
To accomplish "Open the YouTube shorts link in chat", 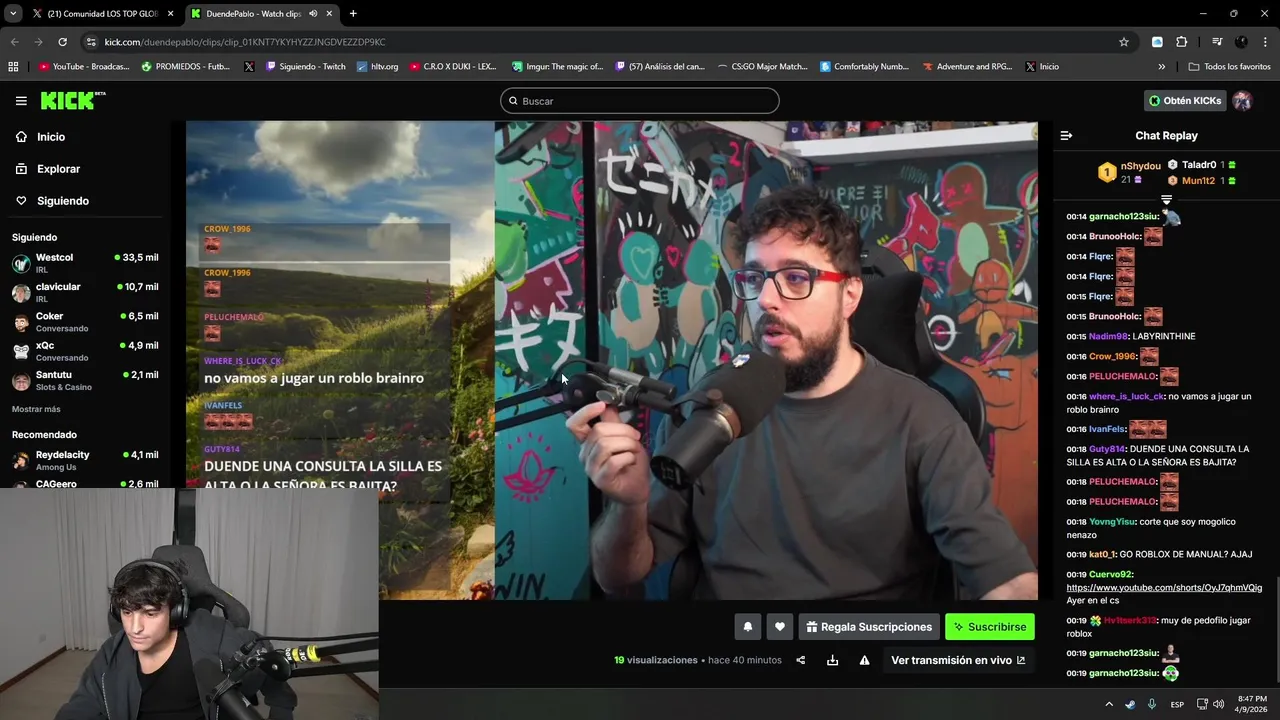I will pos(1164,588).
